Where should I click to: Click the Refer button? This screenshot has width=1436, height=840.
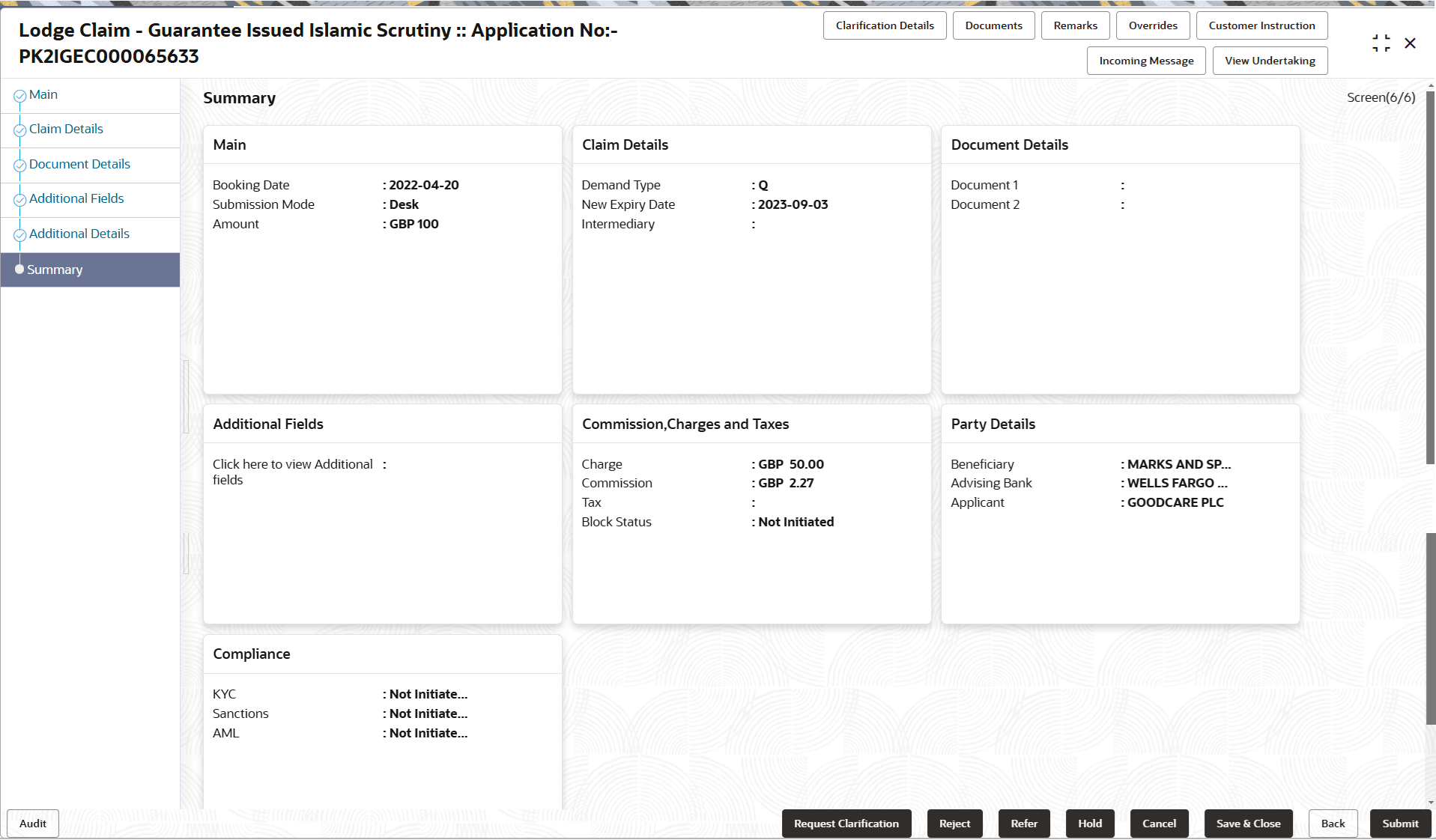1024,824
